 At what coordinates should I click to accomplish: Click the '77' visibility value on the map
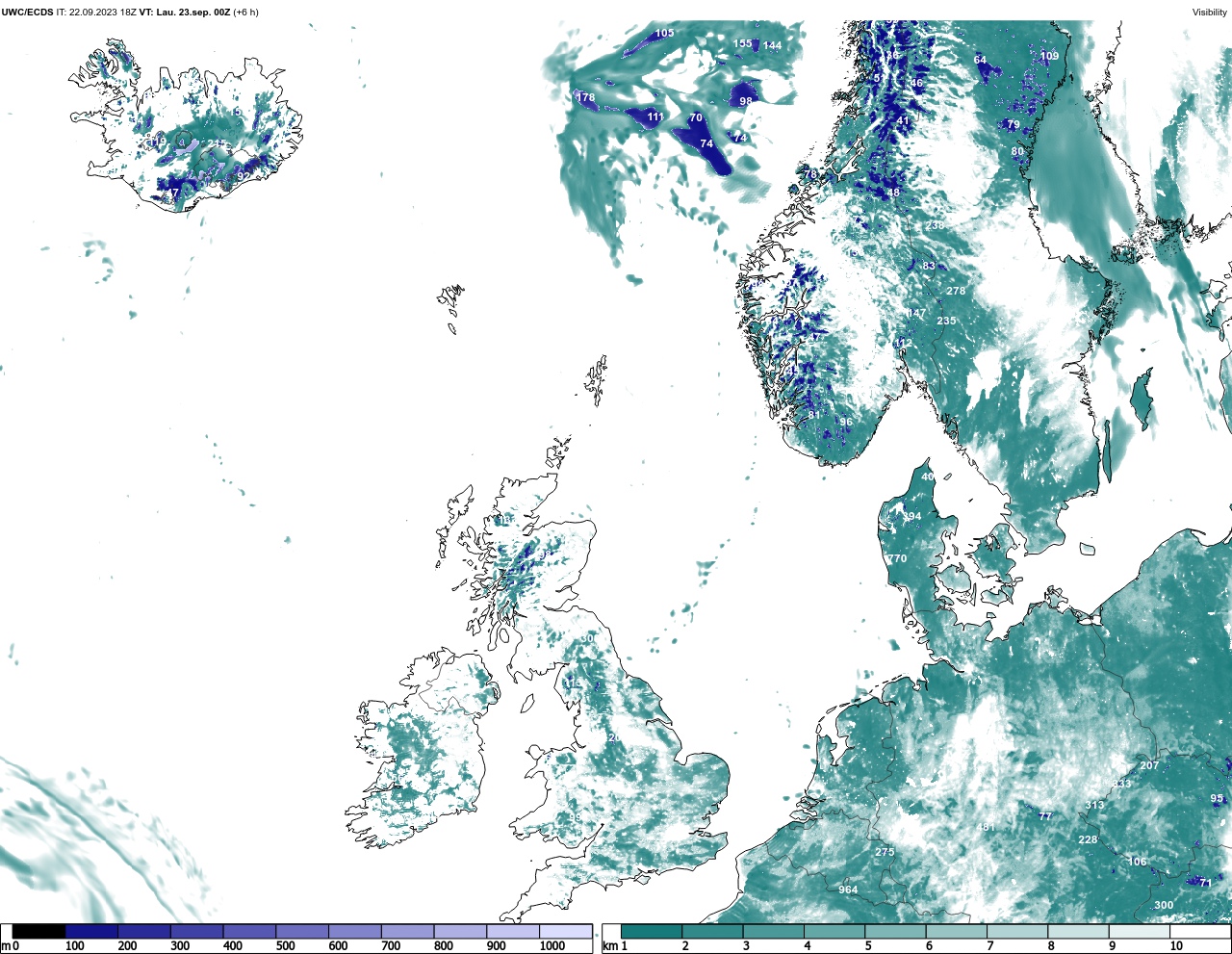click(x=1045, y=815)
